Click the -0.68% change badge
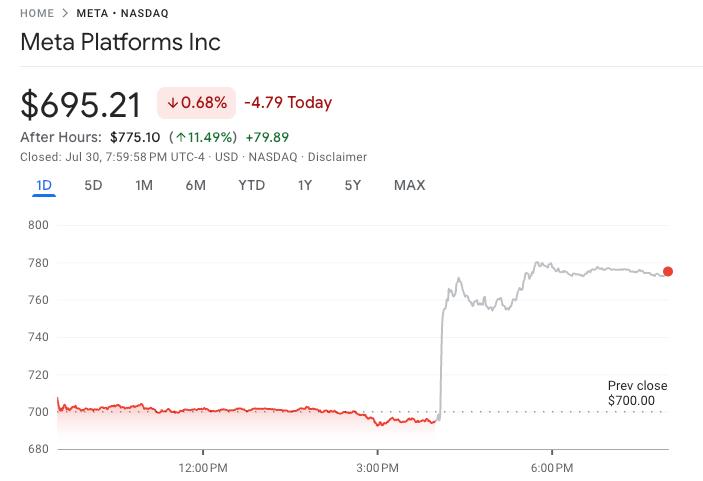Image resolution: width=703 pixels, height=481 pixels. pos(196,102)
